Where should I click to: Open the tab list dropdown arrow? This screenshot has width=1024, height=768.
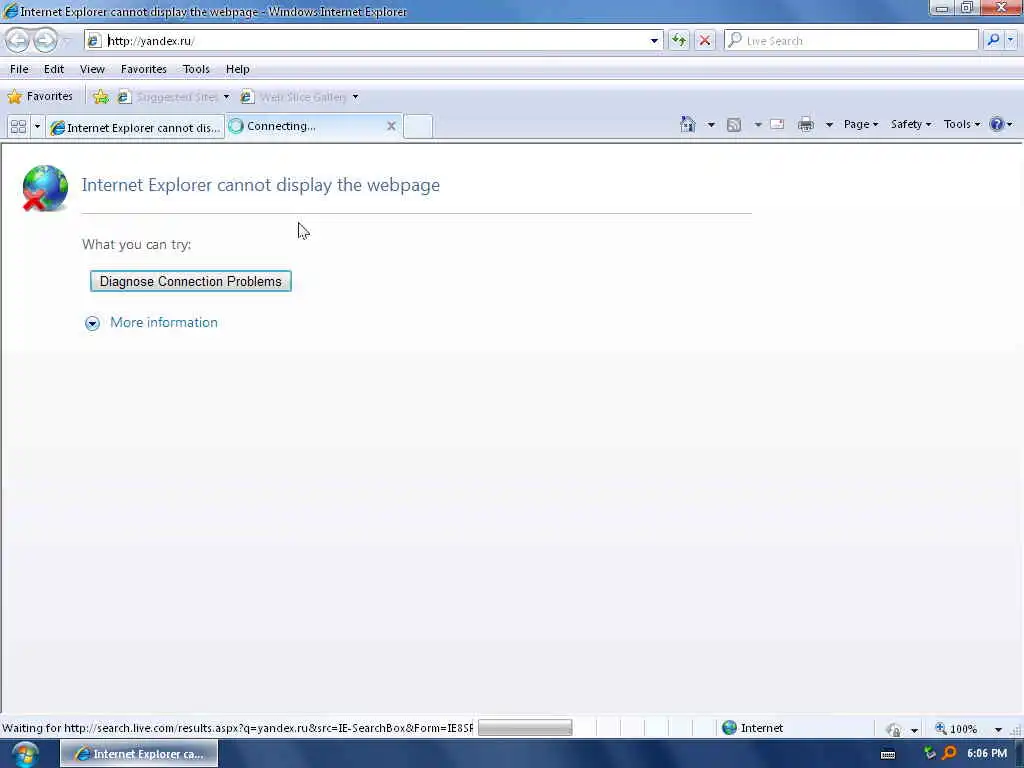(37, 126)
